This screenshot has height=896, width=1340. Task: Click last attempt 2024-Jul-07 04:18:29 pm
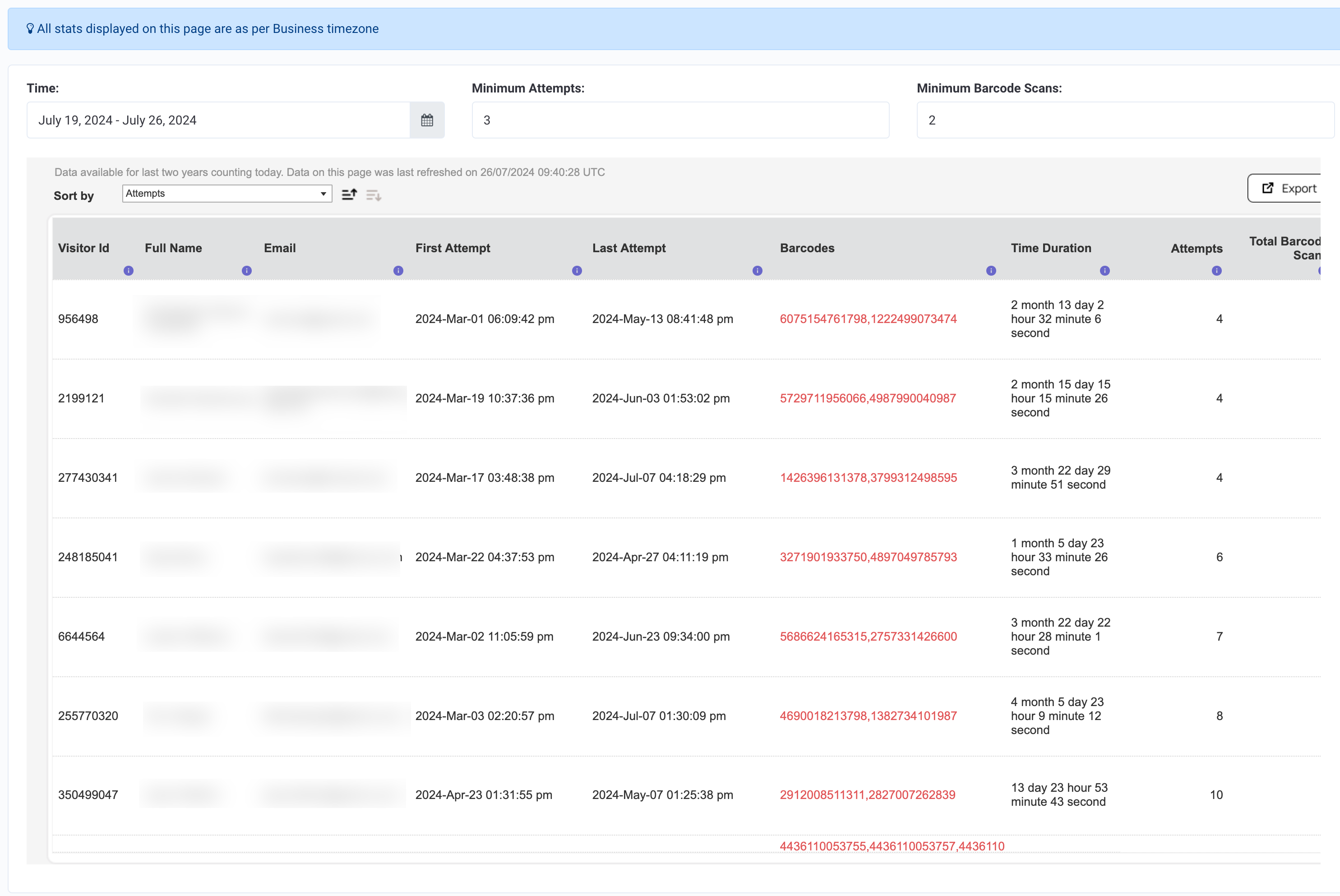point(659,478)
